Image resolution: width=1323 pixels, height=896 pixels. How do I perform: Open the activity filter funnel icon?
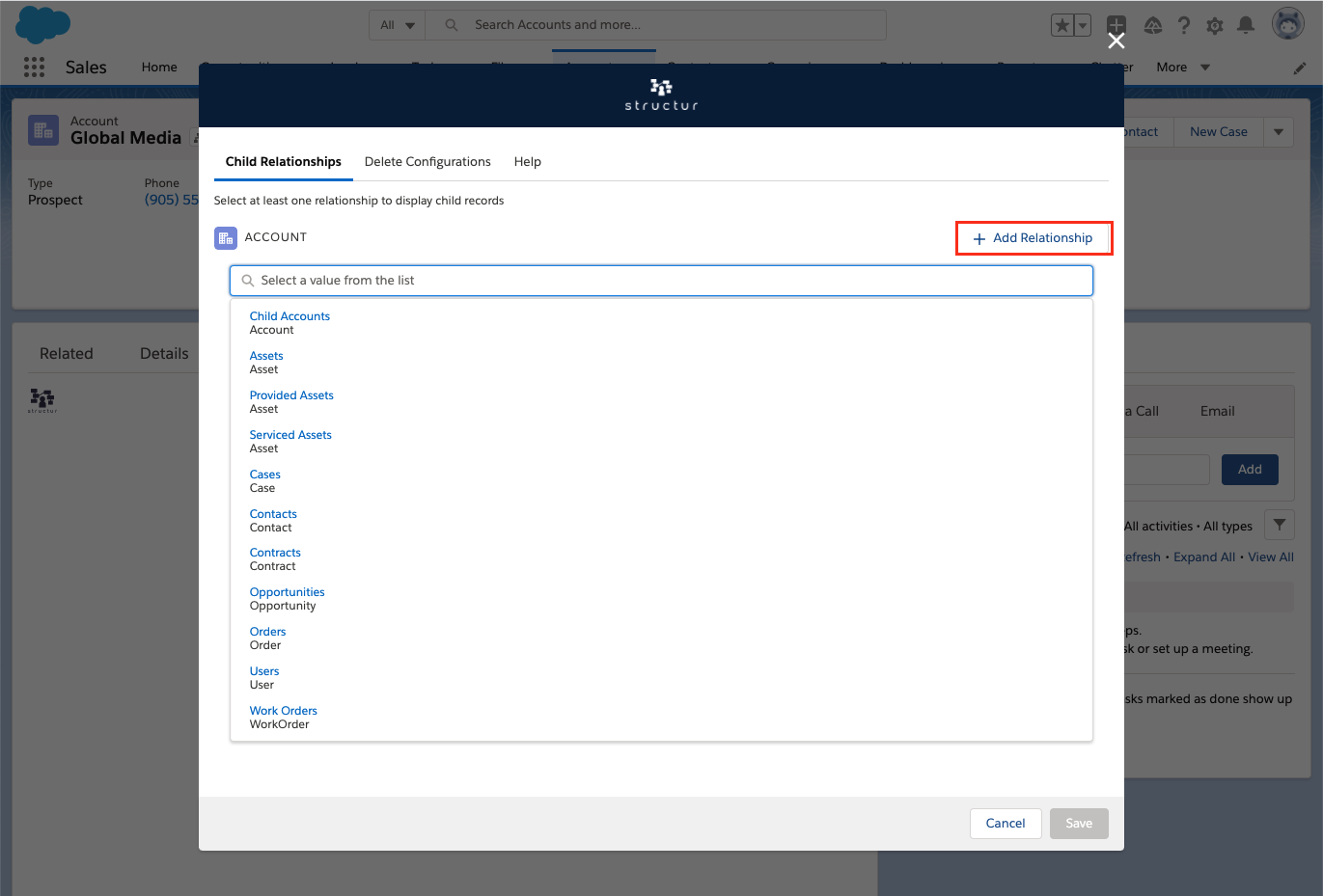pyautogui.click(x=1279, y=525)
